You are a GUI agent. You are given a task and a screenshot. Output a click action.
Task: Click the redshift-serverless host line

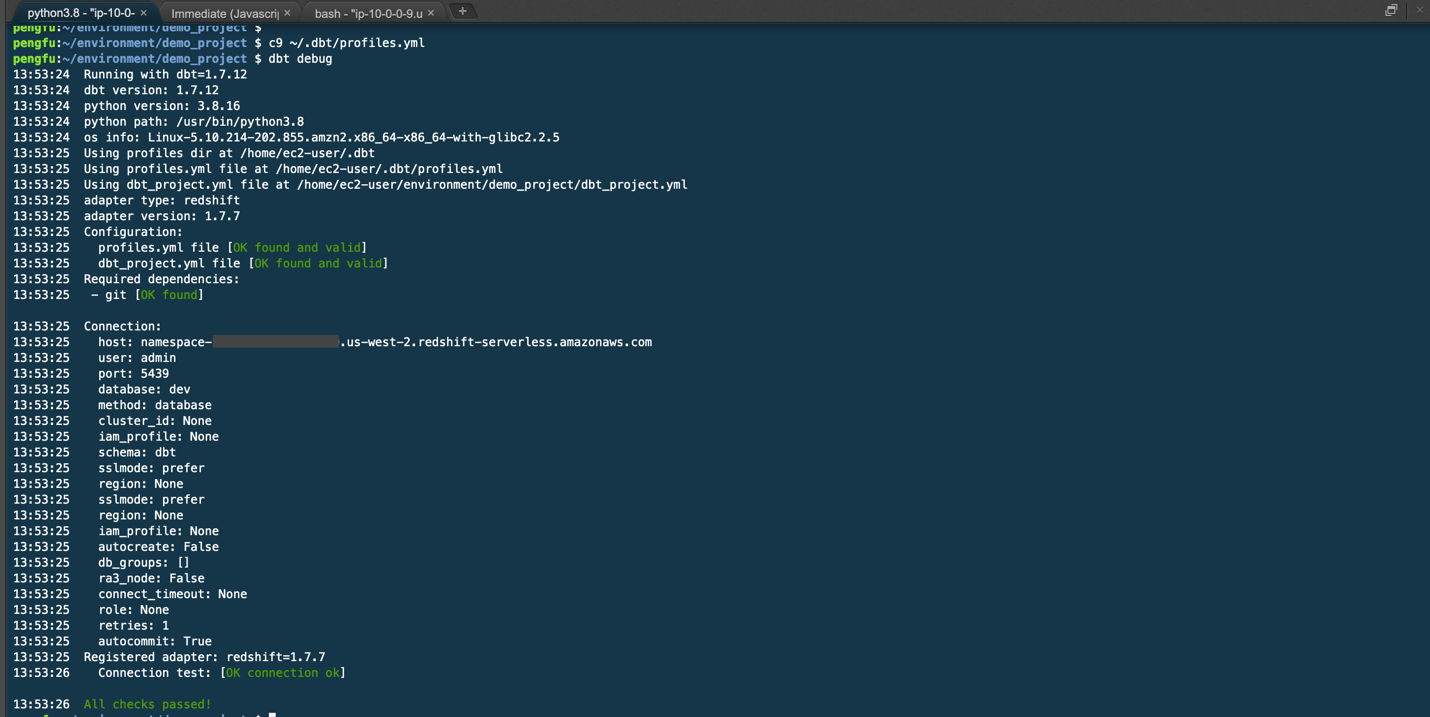point(375,342)
